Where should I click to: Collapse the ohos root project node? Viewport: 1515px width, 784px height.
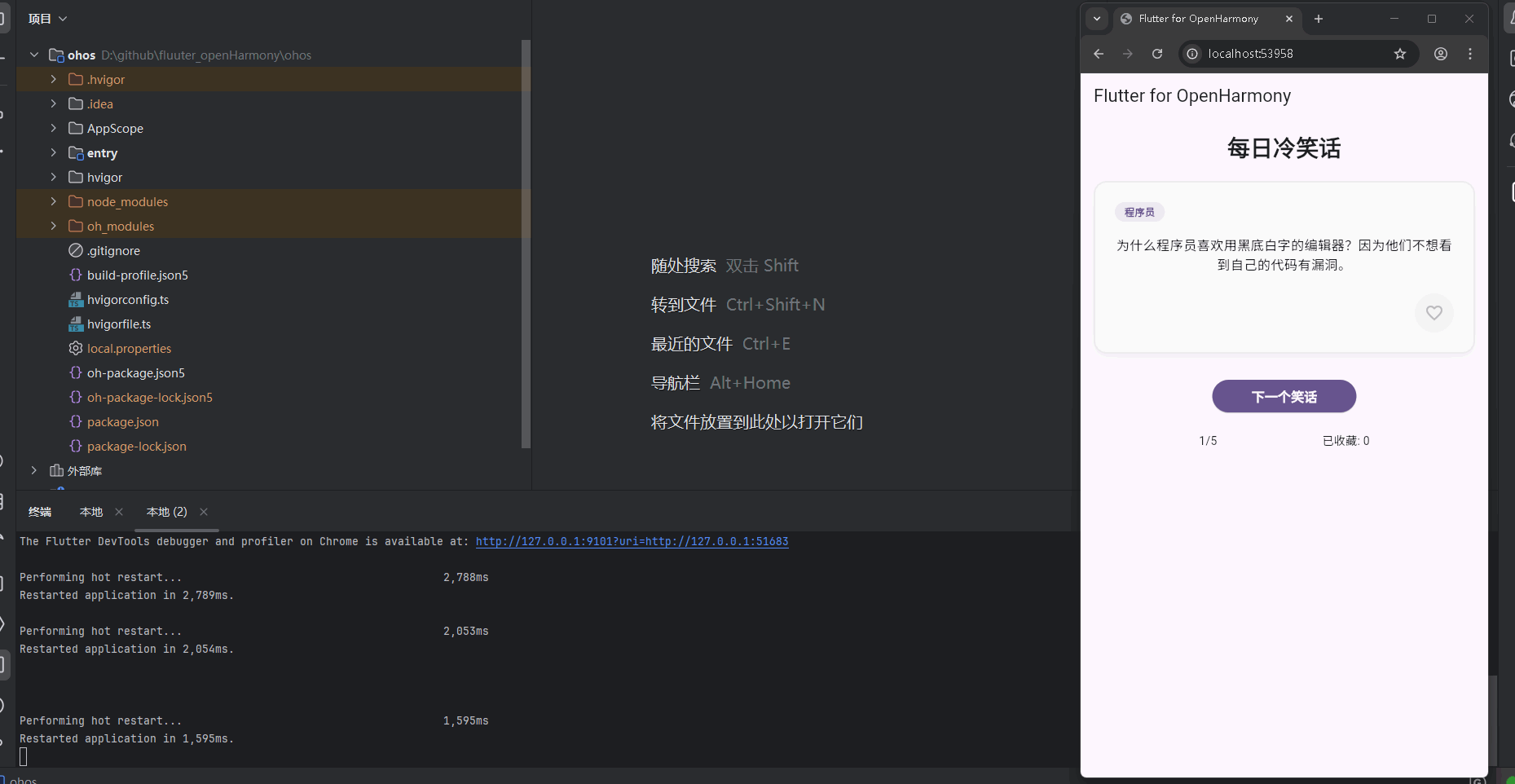pos(34,55)
